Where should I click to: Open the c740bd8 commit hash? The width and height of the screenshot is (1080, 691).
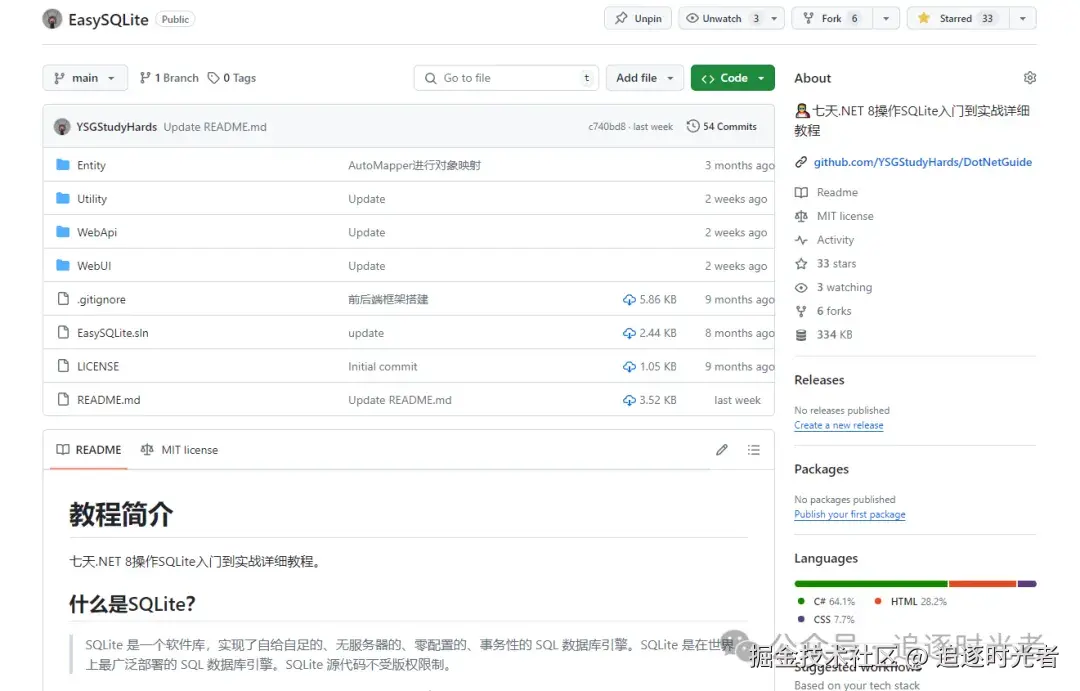(607, 127)
